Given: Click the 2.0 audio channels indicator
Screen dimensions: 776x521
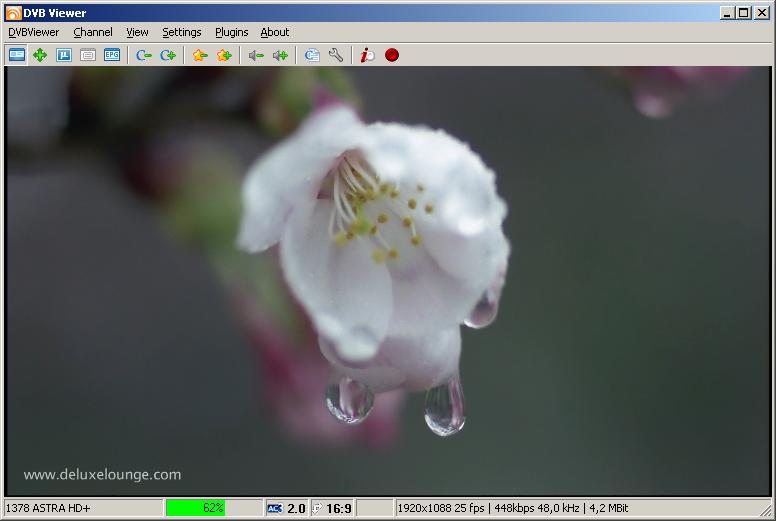Looking at the screenshot, I should click(296, 508).
